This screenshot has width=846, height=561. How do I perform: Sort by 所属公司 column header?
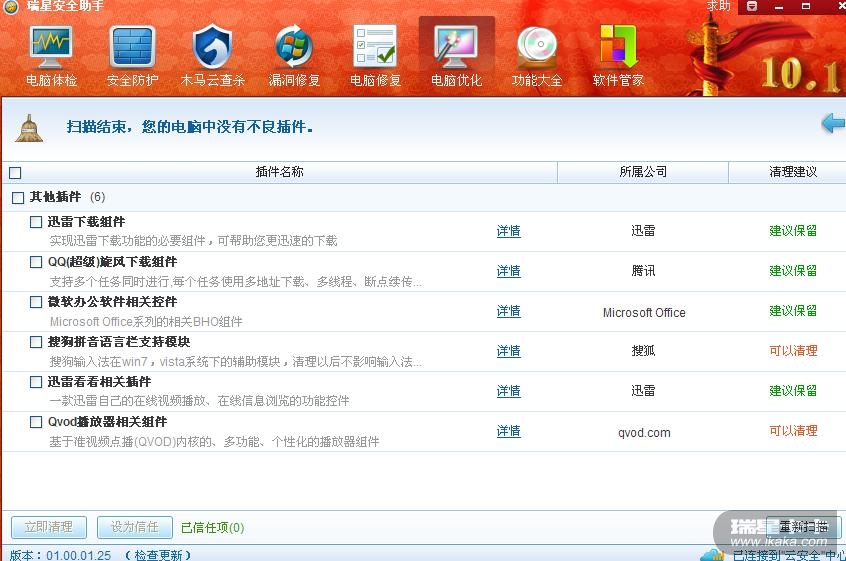click(643, 172)
